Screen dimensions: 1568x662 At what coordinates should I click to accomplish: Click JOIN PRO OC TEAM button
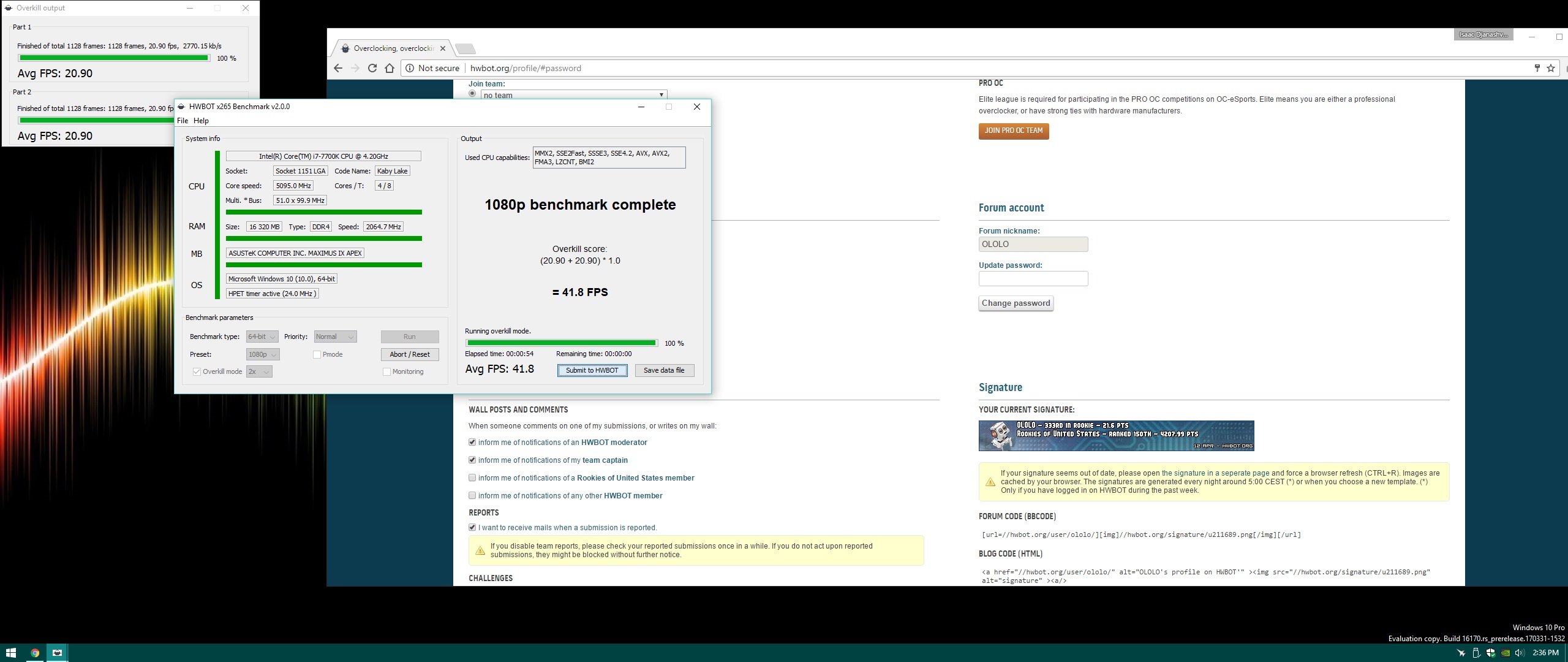click(1014, 131)
